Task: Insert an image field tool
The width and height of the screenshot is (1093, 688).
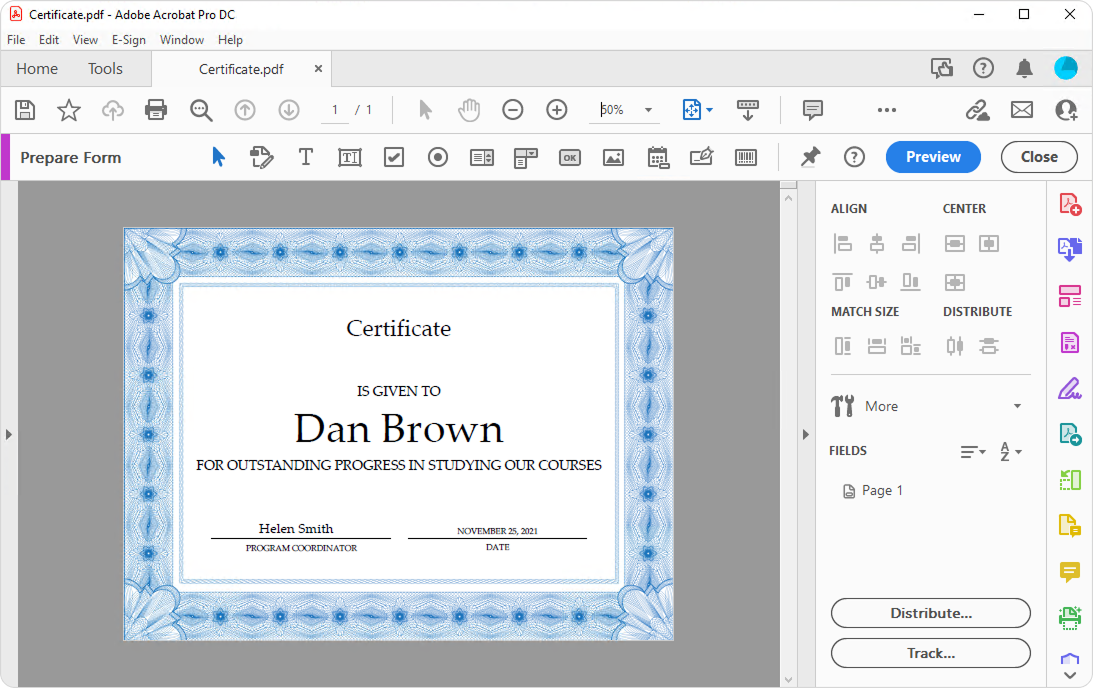Action: click(x=613, y=157)
